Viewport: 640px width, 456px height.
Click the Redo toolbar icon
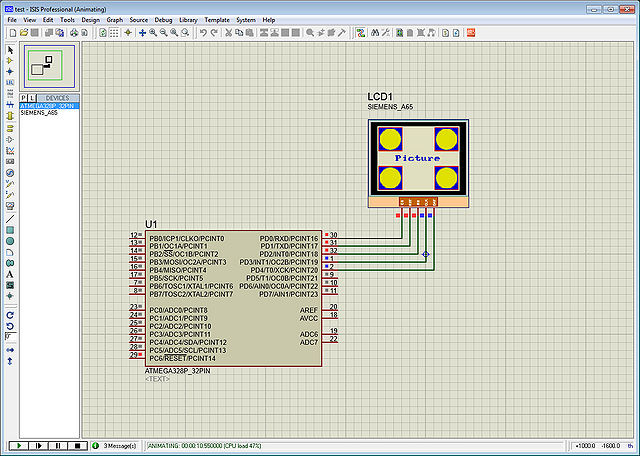point(214,33)
